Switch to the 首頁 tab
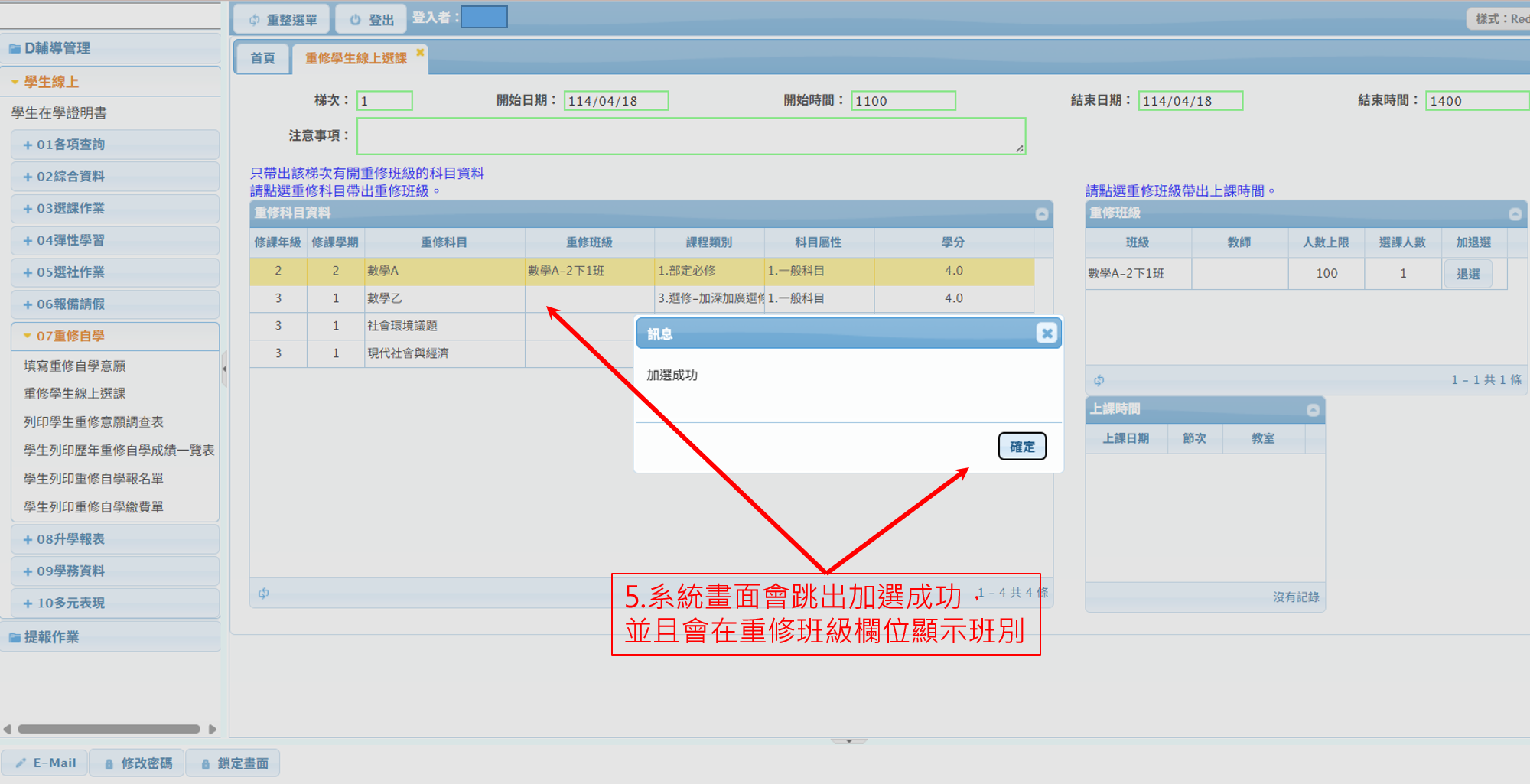The image size is (1530, 784). [x=262, y=58]
